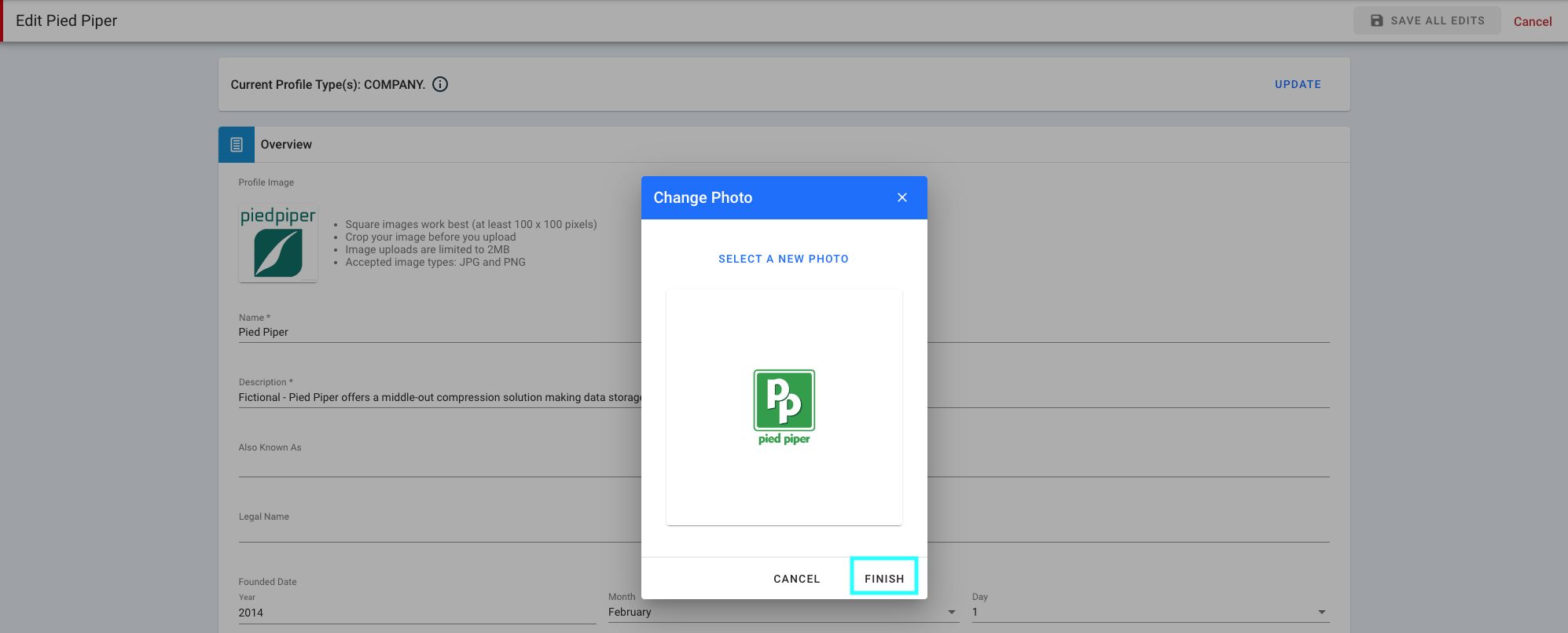1568x633 pixels.
Task: Click the red Cancel link at top
Action: point(1532,21)
